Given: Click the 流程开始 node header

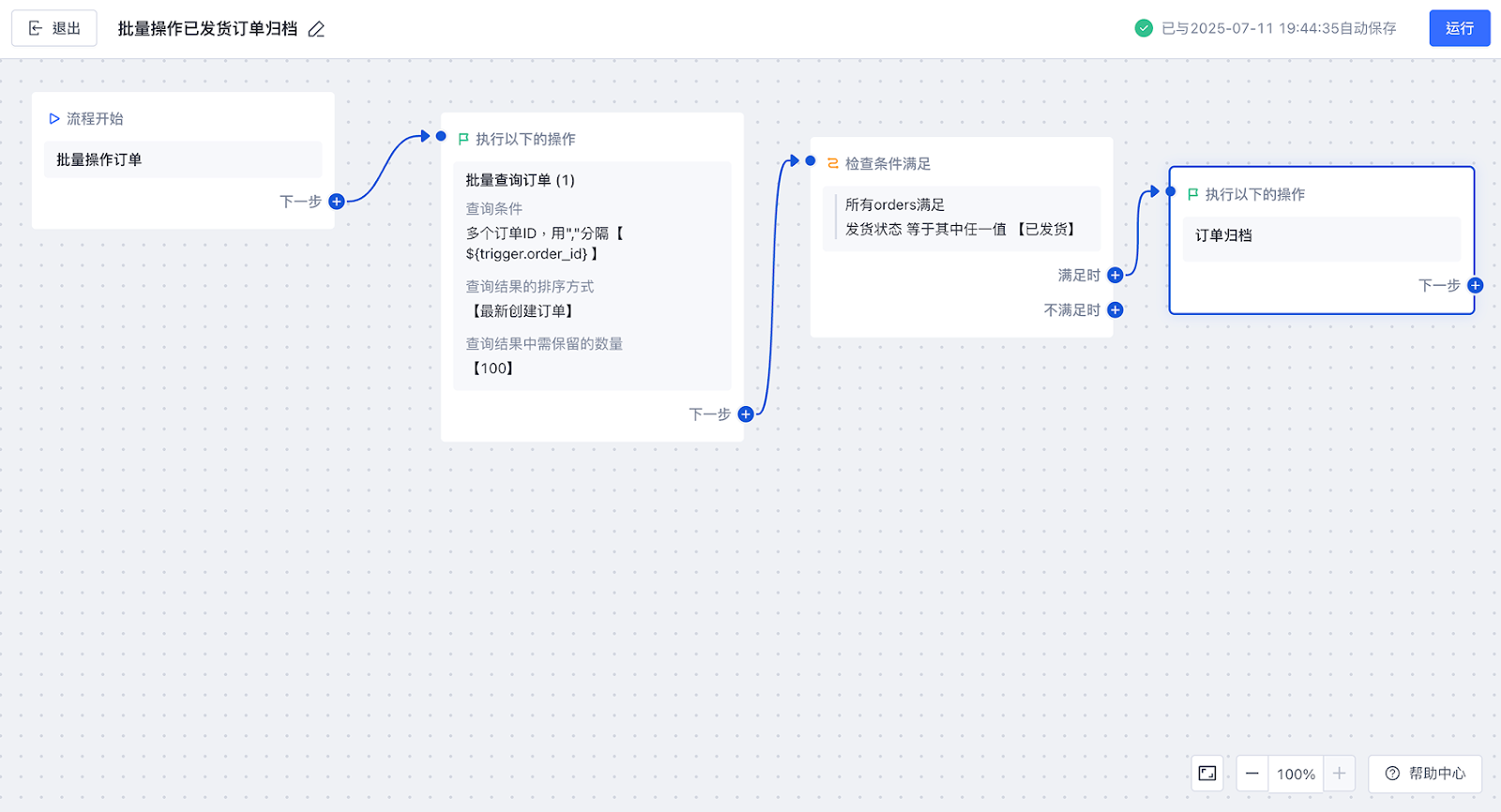Looking at the screenshot, I should click(95, 119).
